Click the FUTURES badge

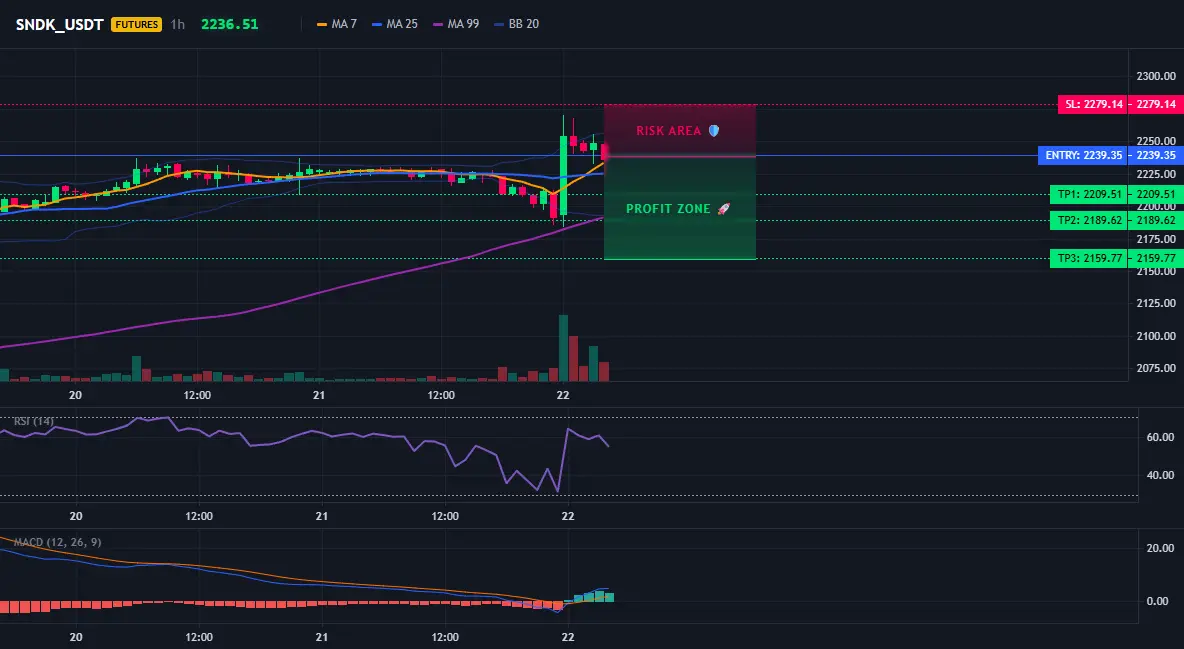coord(136,24)
